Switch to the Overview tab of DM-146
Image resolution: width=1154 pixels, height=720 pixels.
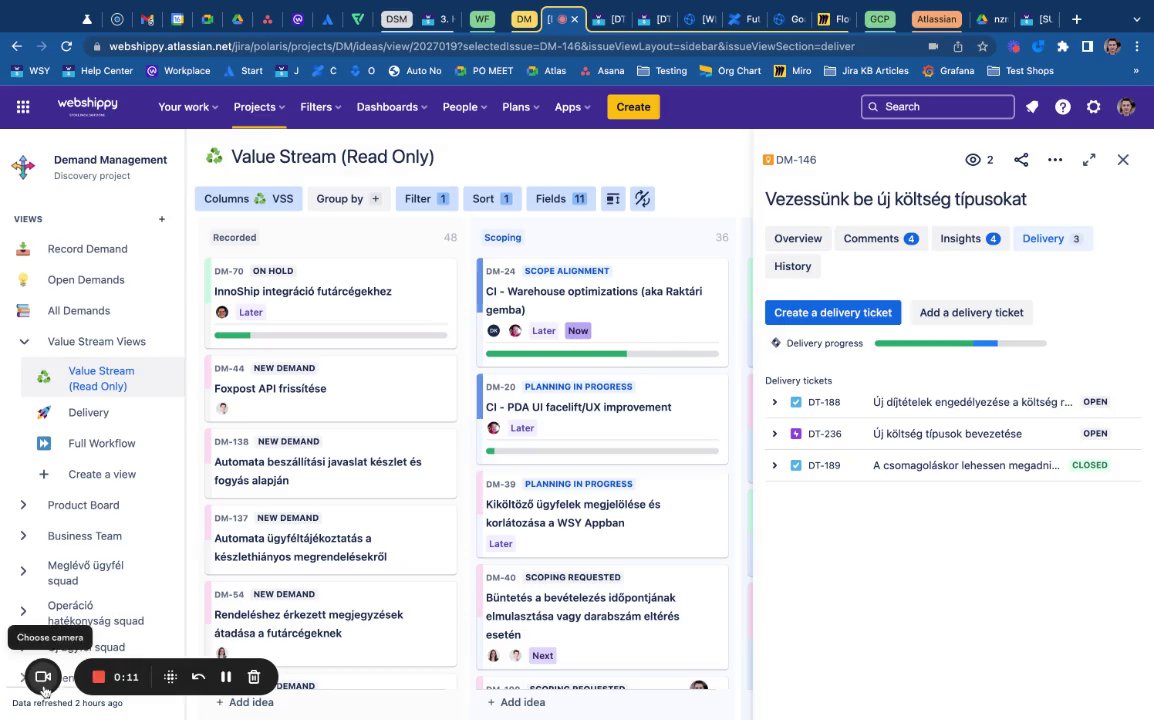click(798, 239)
